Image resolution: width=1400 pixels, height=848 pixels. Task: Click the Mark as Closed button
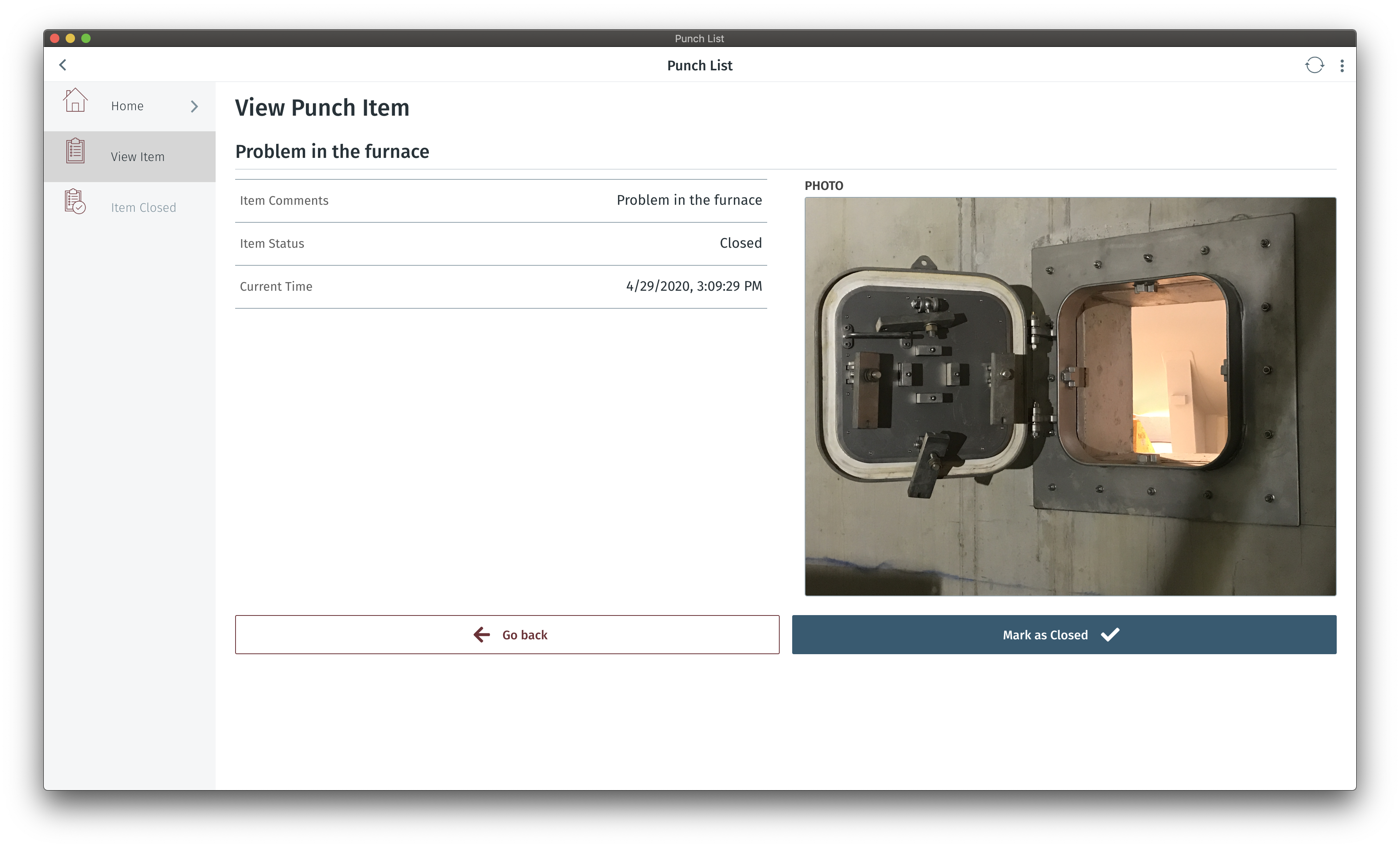(1064, 634)
